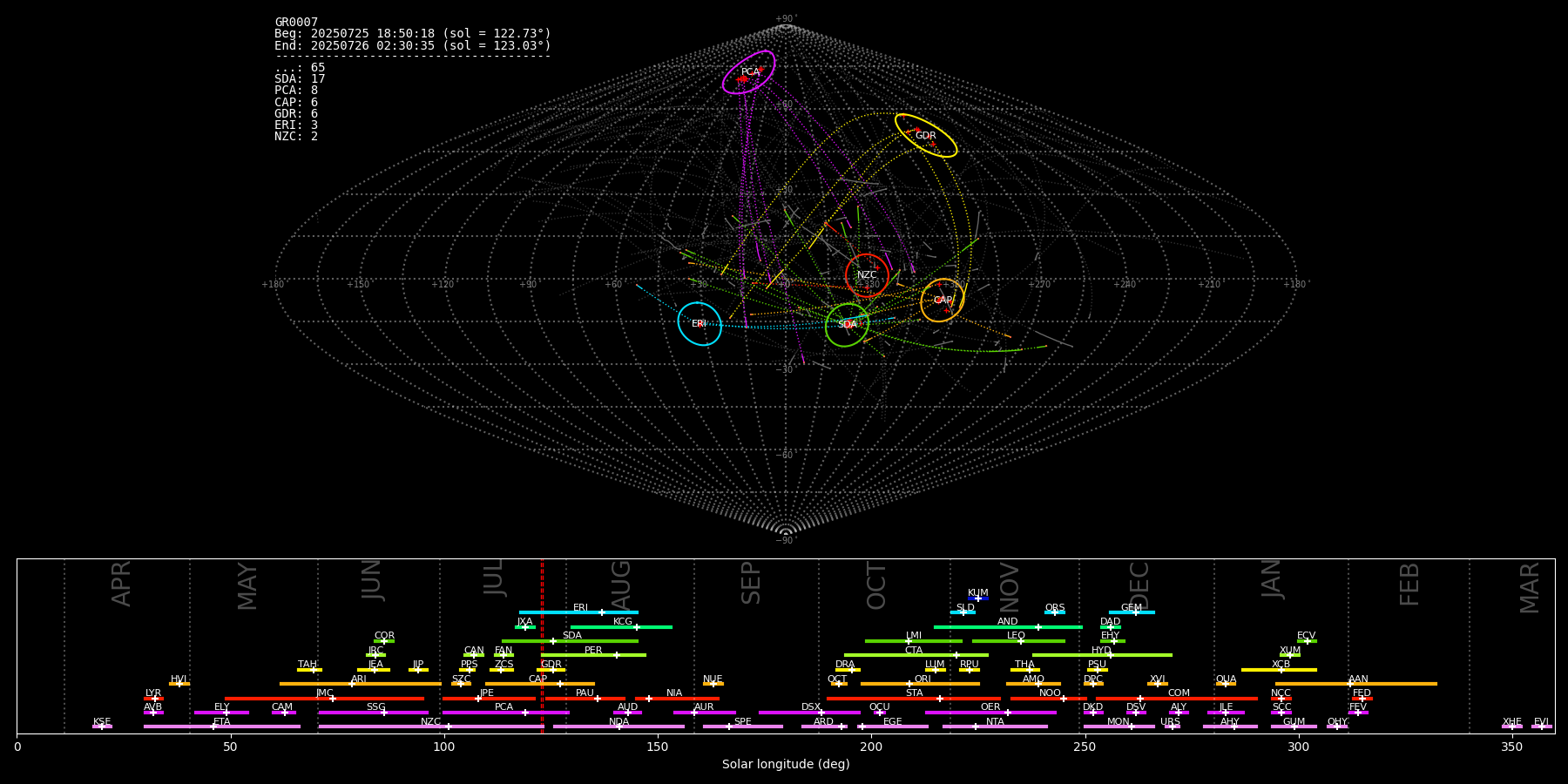Click the KSE shower label in timeline
Image resolution: width=1568 pixels, height=784 pixels.
[102, 722]
